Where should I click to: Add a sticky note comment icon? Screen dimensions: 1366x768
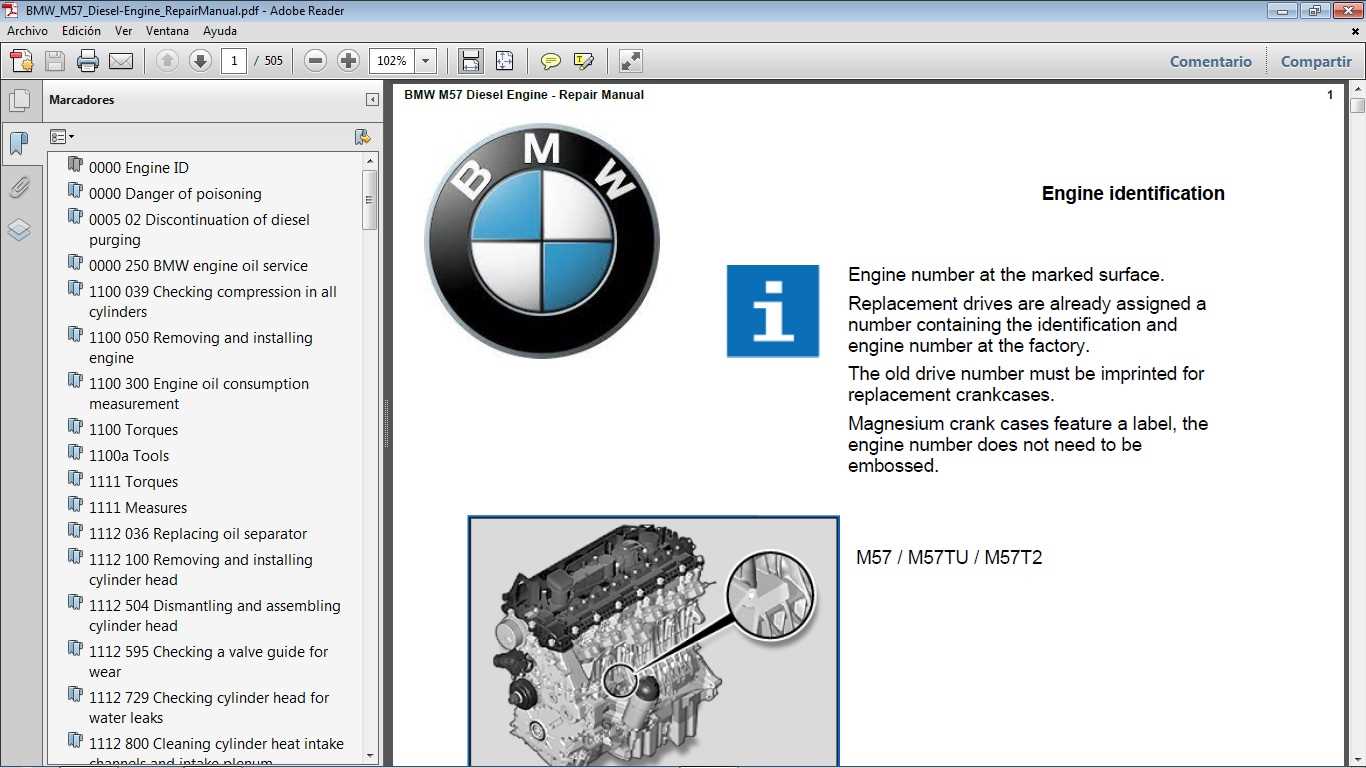click(551, 61)
